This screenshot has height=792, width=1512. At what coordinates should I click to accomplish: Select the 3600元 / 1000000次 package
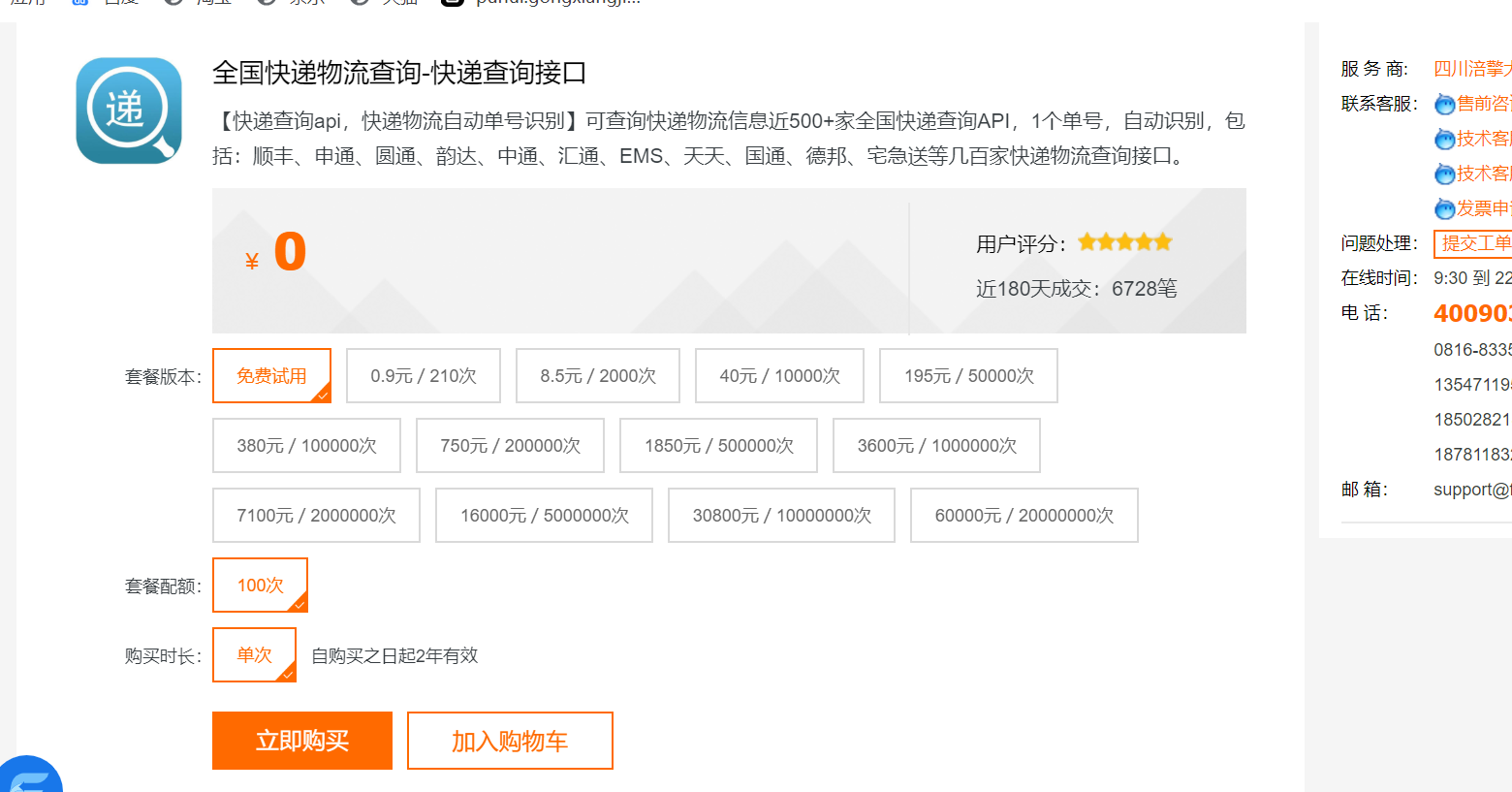936,445
